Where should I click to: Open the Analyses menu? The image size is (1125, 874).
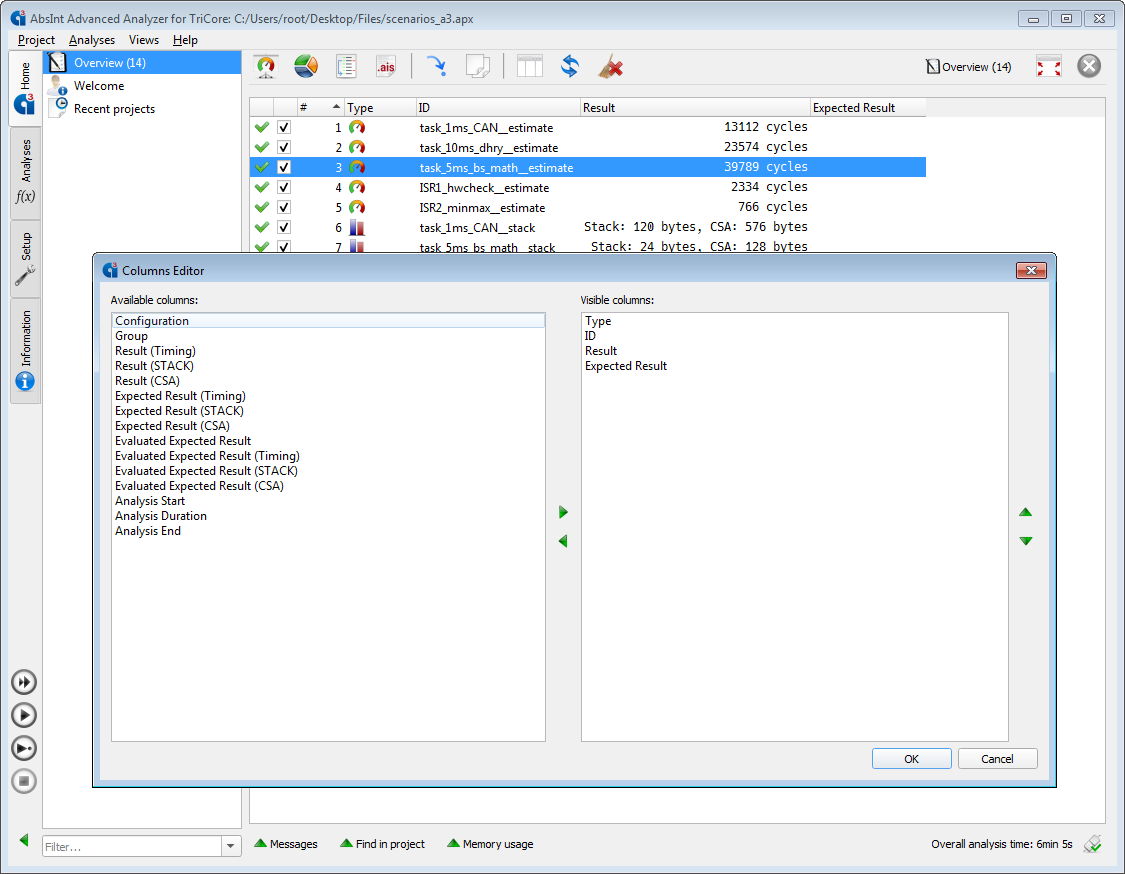coord(92,40)
